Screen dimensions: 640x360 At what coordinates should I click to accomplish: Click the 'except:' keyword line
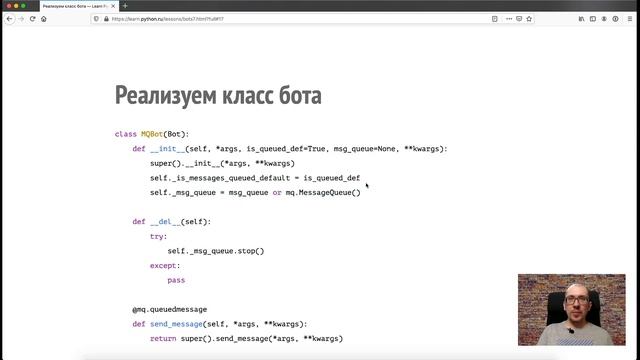click(165, 266)
